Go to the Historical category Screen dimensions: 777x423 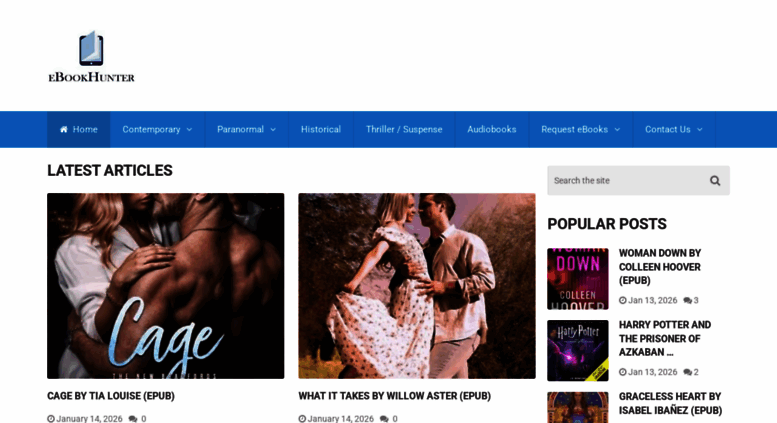(321, 130)
